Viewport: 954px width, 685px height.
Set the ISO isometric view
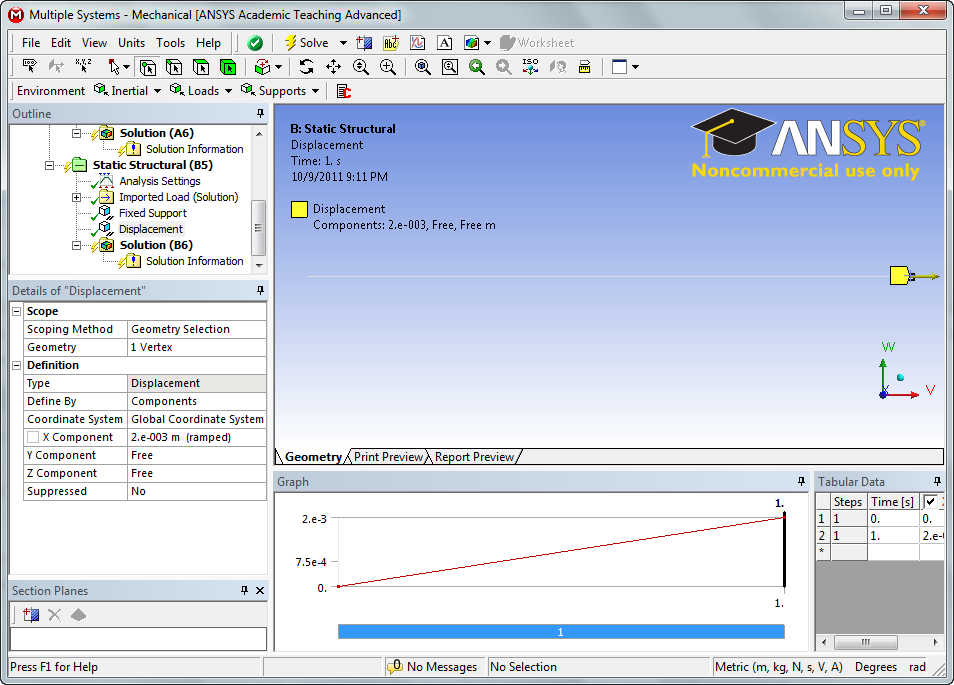tap(531, 66)
